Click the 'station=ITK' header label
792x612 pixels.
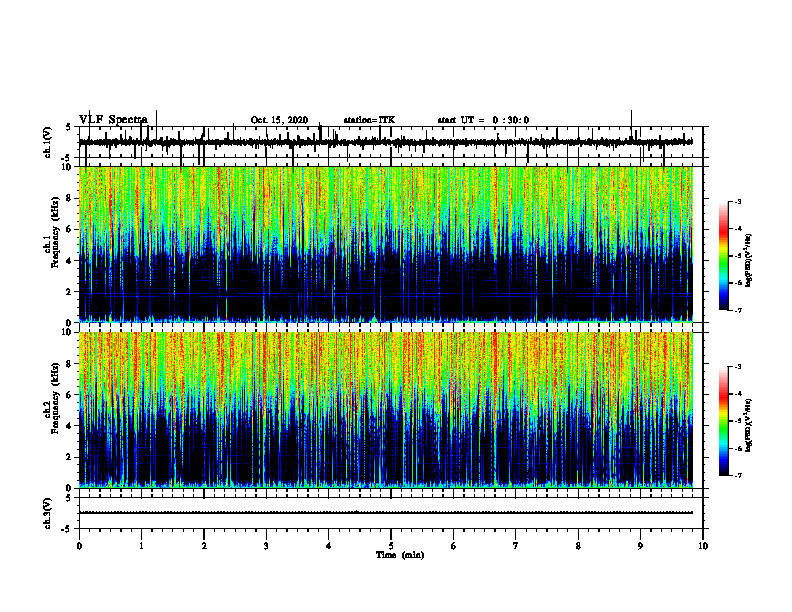point(369,120)
